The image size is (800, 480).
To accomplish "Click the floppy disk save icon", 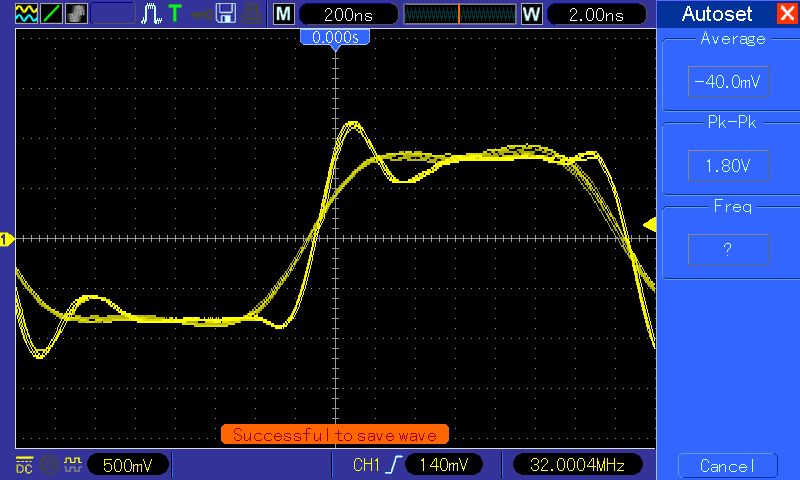I will [226, 13].
